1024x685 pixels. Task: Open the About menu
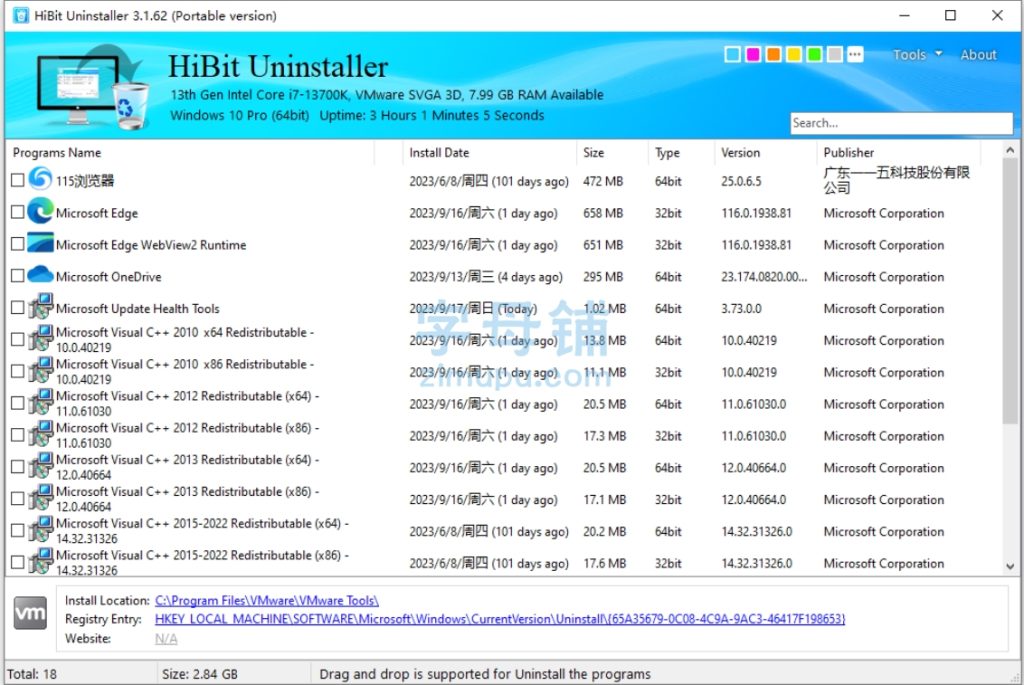coord(978,55)
